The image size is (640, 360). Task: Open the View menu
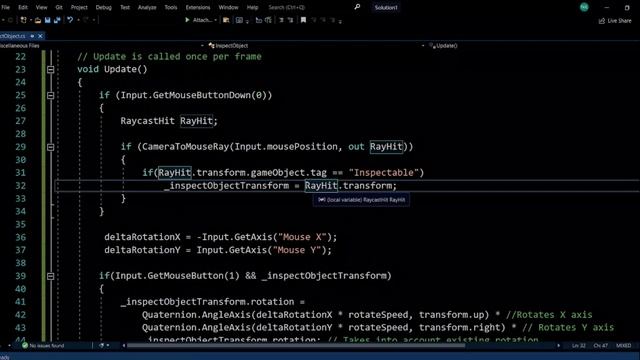coord(41,7)
